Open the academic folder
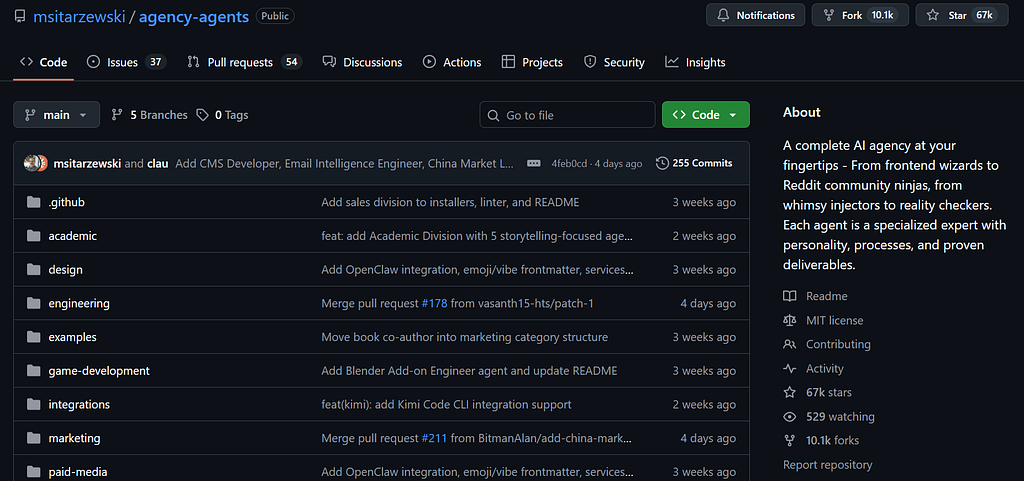1024x481 pixels. [x=72, y=236]
